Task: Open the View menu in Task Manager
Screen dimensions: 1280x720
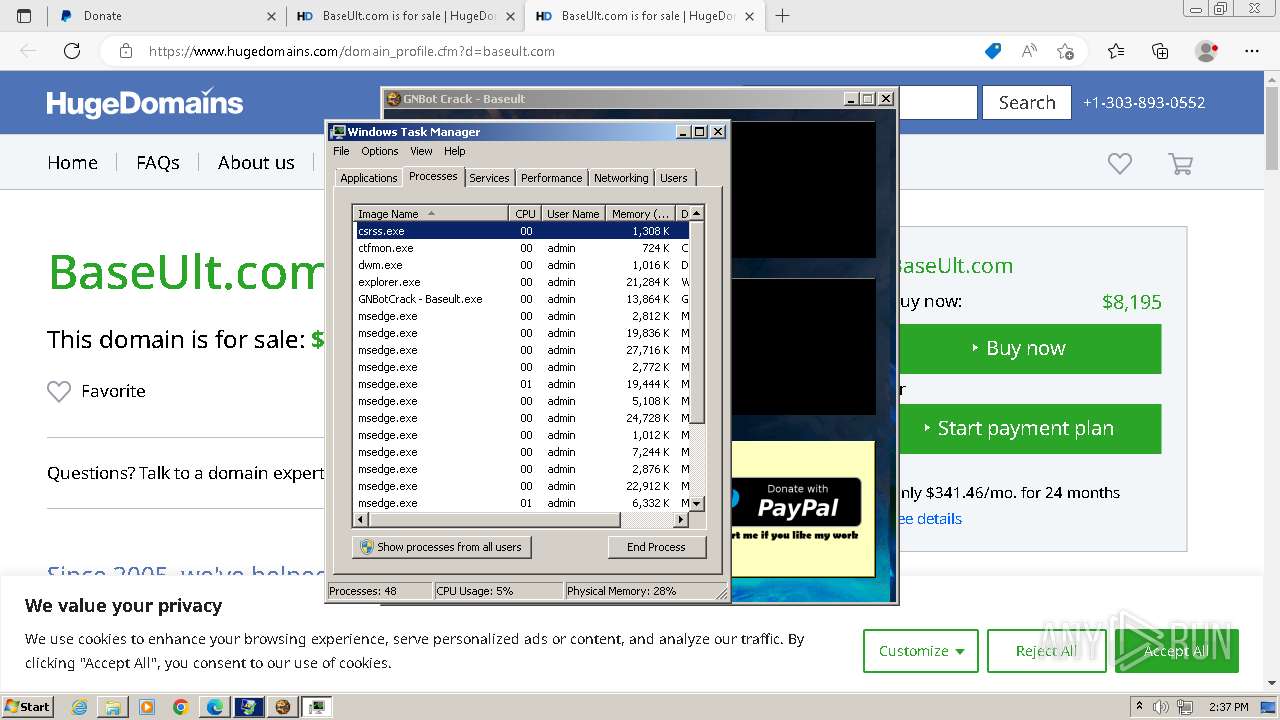Action: pos(421,151)
